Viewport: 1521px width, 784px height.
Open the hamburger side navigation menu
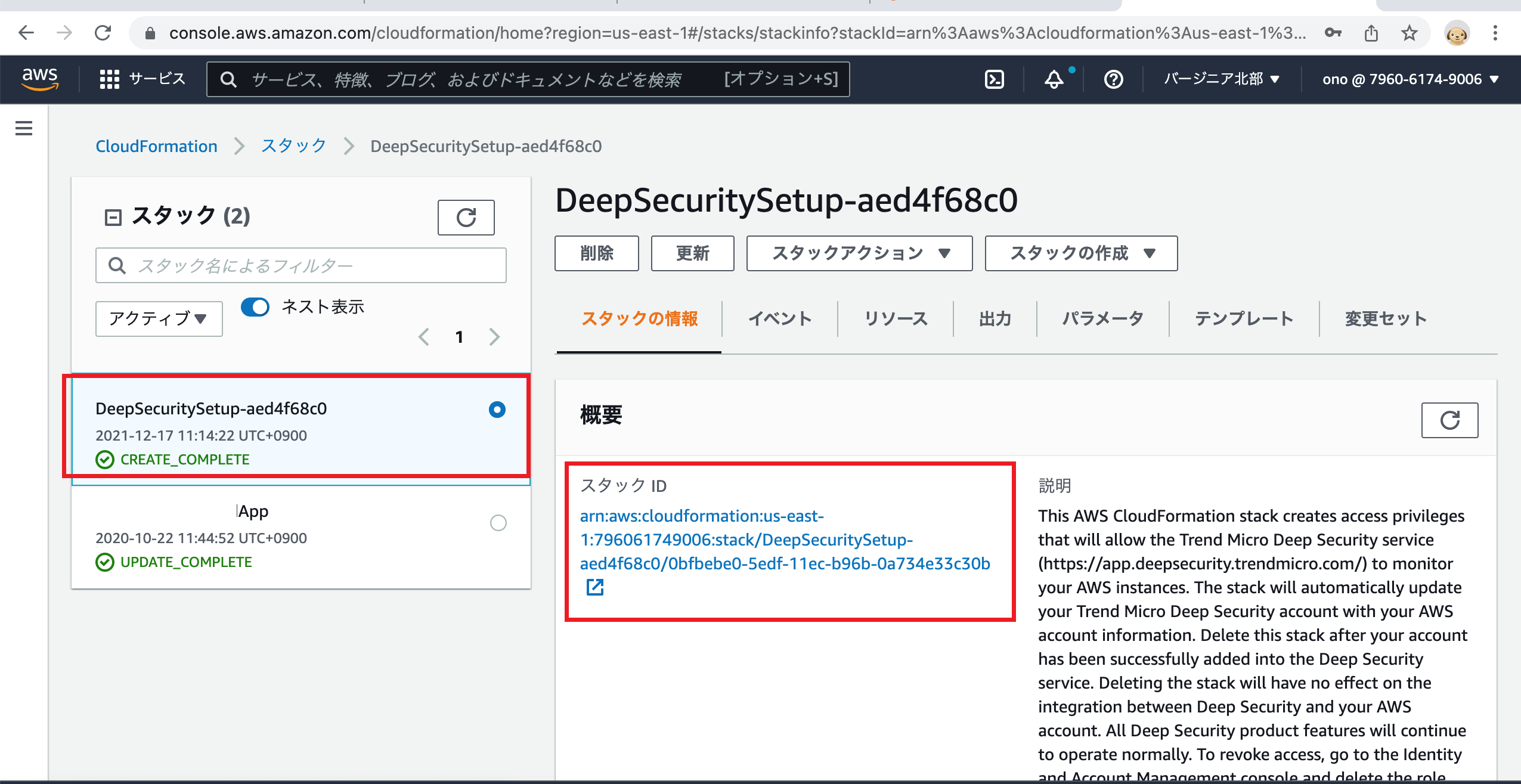pyautogui.click(x=24, y=128)
